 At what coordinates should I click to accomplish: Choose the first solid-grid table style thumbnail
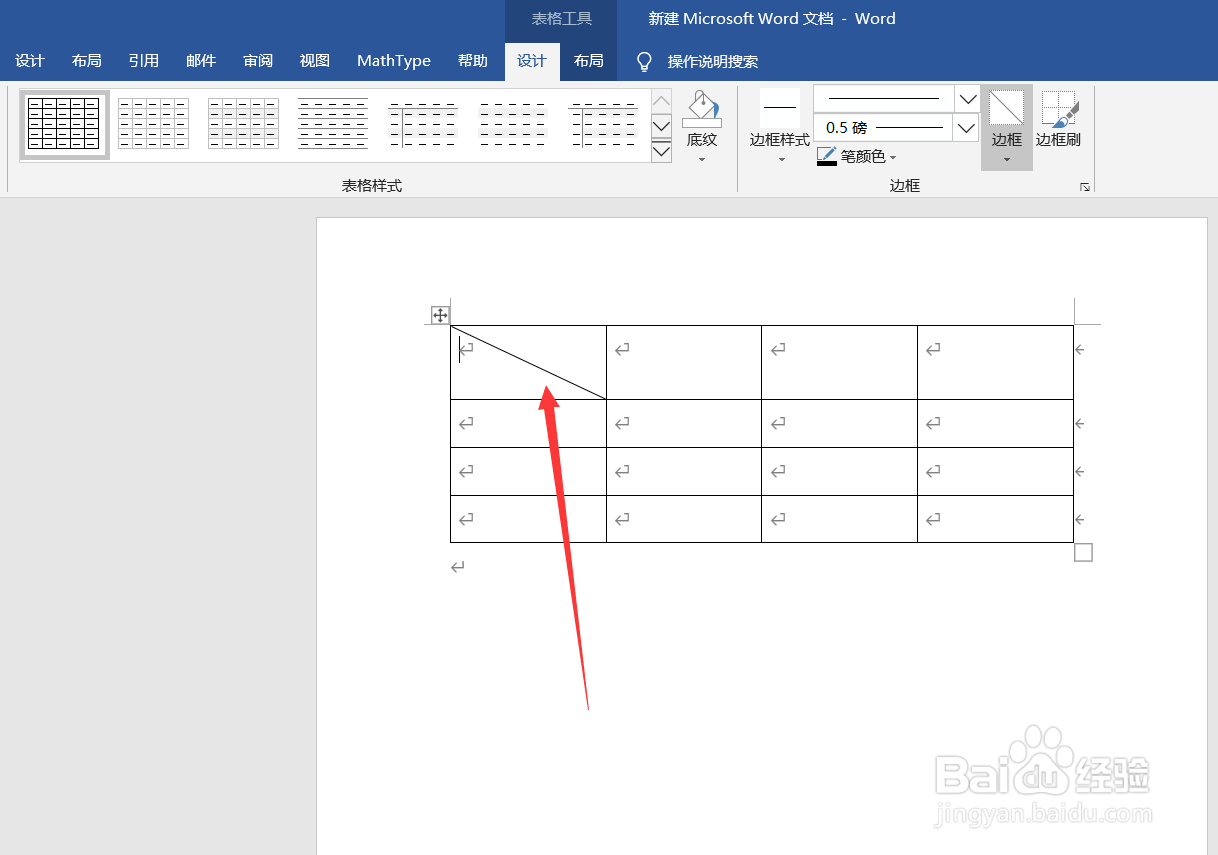(64, 124)
